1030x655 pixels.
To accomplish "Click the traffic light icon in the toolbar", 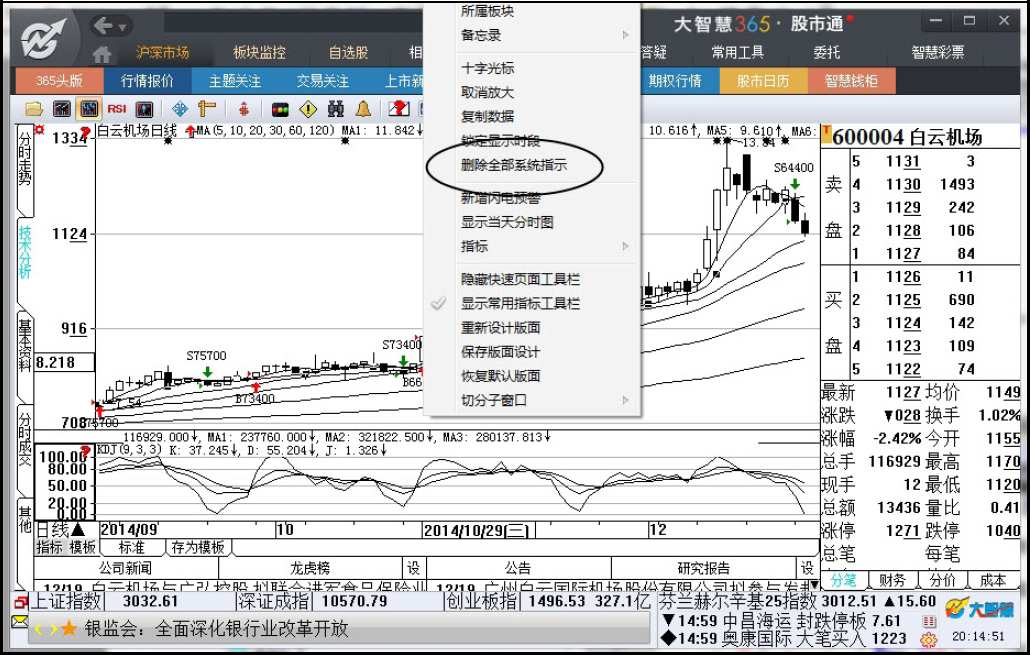I will pos(280,108).
